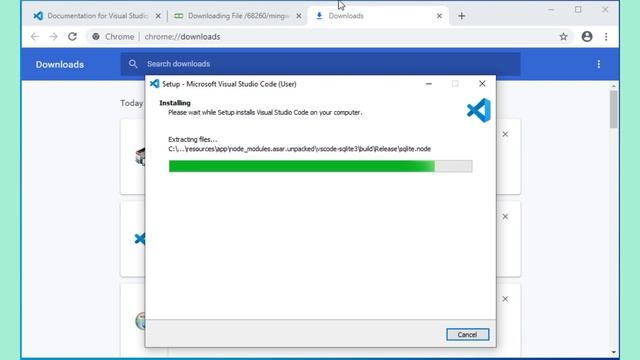
Task: Minimize the Chrome window
Action: tap(551, 9)
